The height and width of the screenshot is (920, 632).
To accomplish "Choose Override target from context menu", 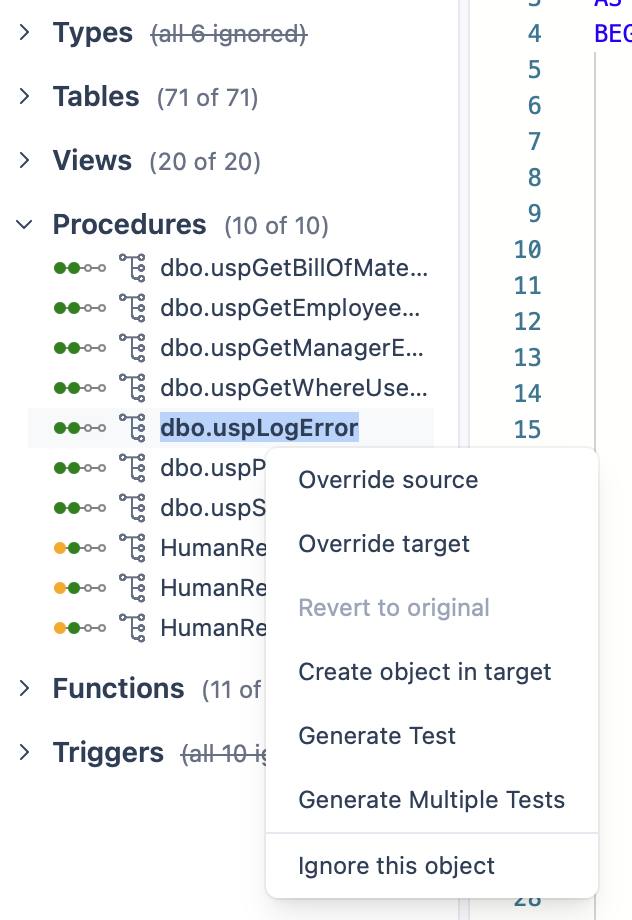I will coord(384,544).
